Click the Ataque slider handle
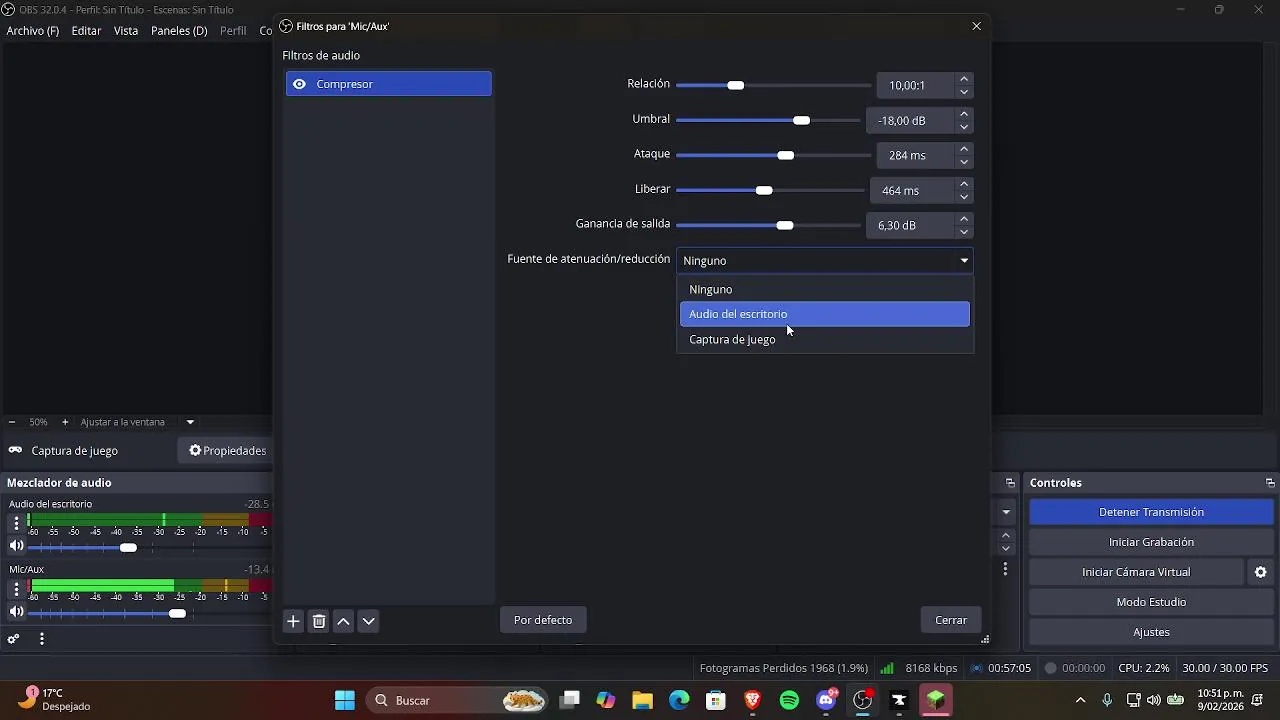The height and width of the screenshot is (720, 1280). pos(785,155)
